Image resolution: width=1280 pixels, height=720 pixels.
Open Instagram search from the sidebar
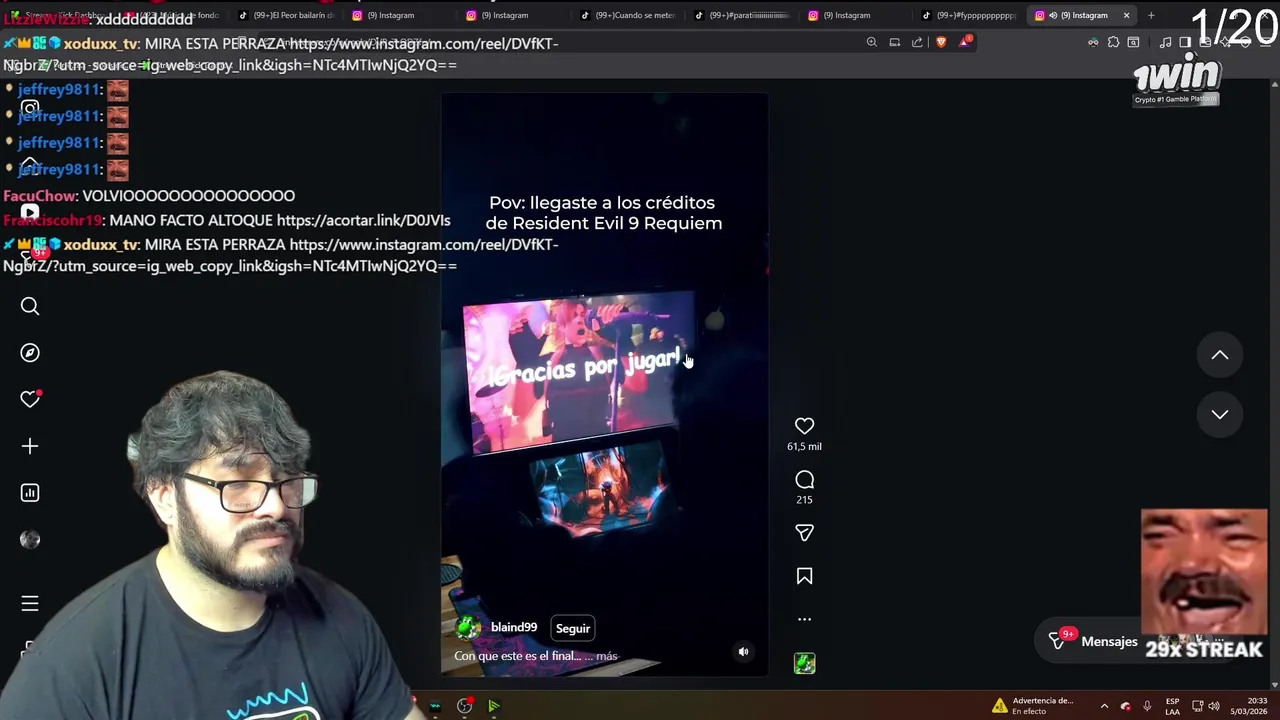(x=30, y=306)
